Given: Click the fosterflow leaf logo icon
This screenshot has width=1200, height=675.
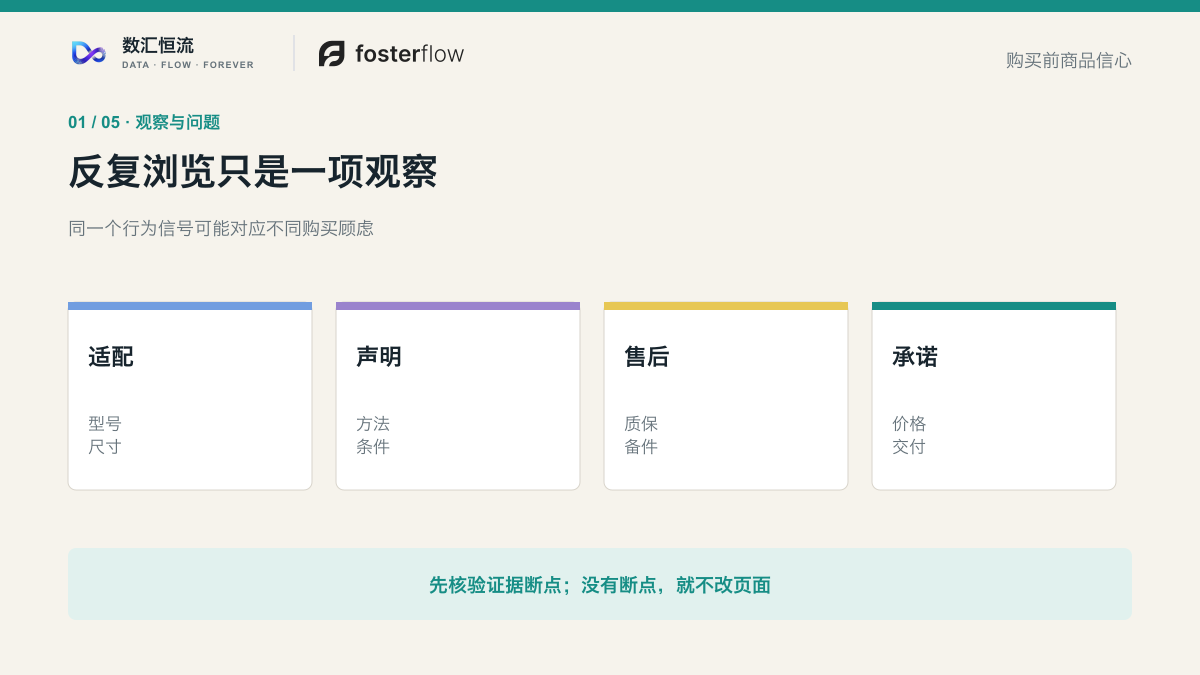Looking at the screenshot, I should pyautogui.click(x=332, y=54).
